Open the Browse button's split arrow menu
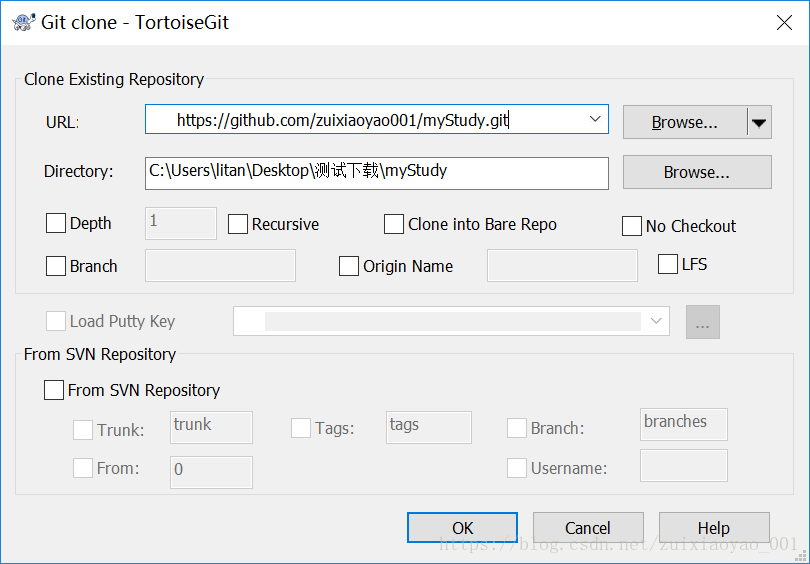Screen dimensions: 810x564 click(x=759, y=122)
